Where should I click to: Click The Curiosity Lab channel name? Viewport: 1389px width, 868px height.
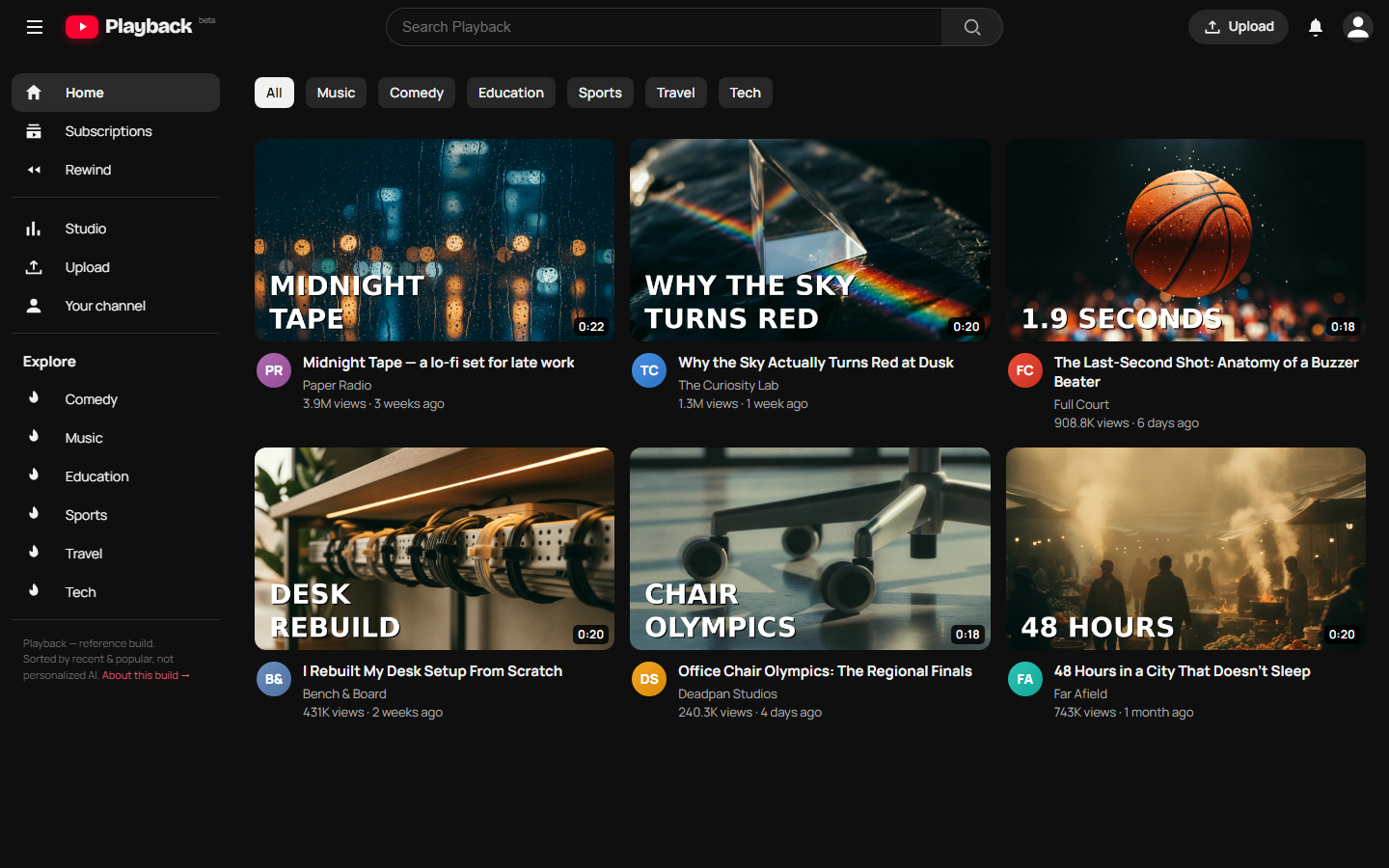pos(728,385)
